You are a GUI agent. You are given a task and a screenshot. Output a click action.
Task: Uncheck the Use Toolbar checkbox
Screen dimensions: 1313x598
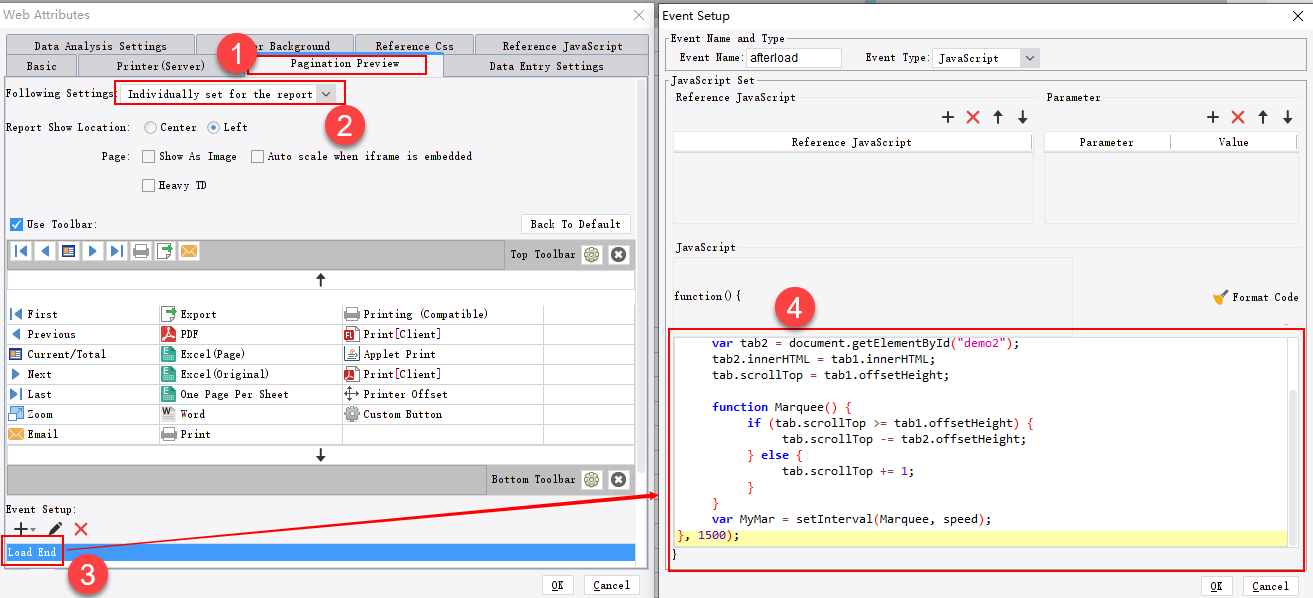(14, 223)
